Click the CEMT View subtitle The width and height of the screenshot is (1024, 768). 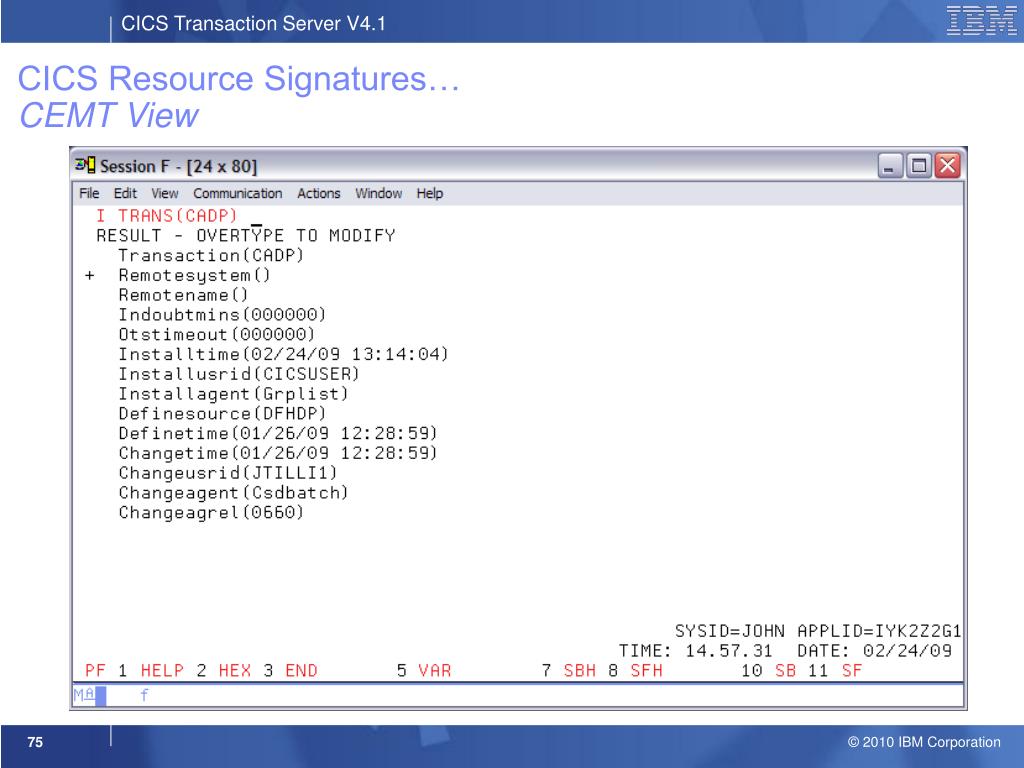108,116
